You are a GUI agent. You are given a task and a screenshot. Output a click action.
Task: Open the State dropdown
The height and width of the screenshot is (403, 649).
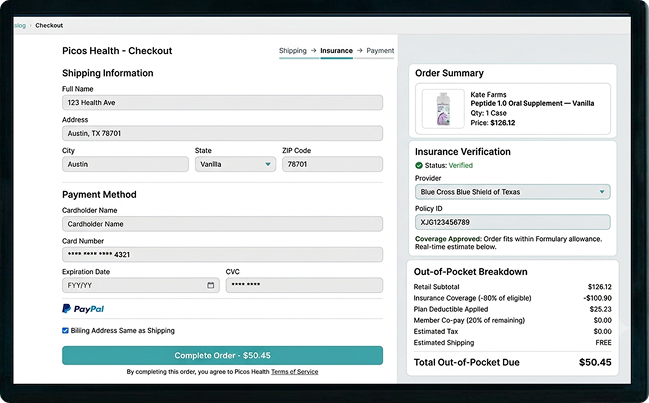click(x=235, y=164)
